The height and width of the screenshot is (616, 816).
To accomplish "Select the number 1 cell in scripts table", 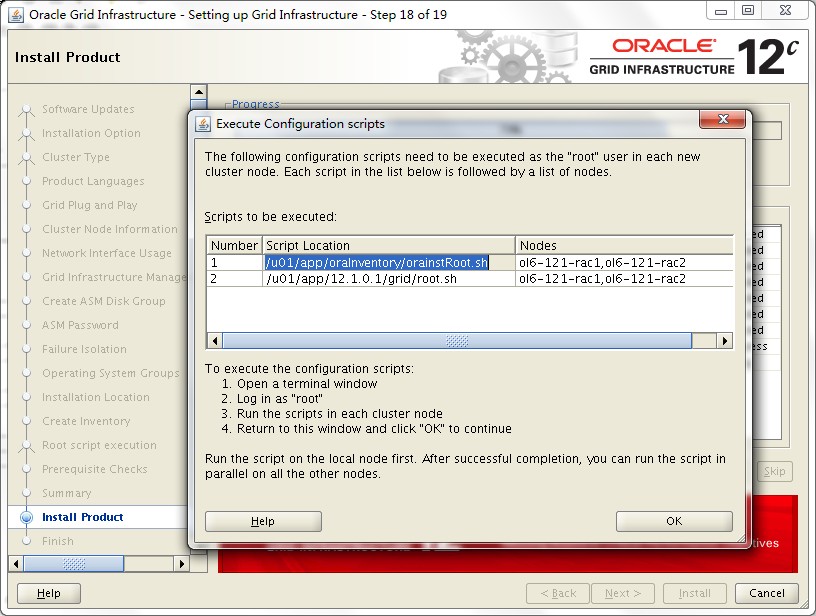I will [235, 263].
